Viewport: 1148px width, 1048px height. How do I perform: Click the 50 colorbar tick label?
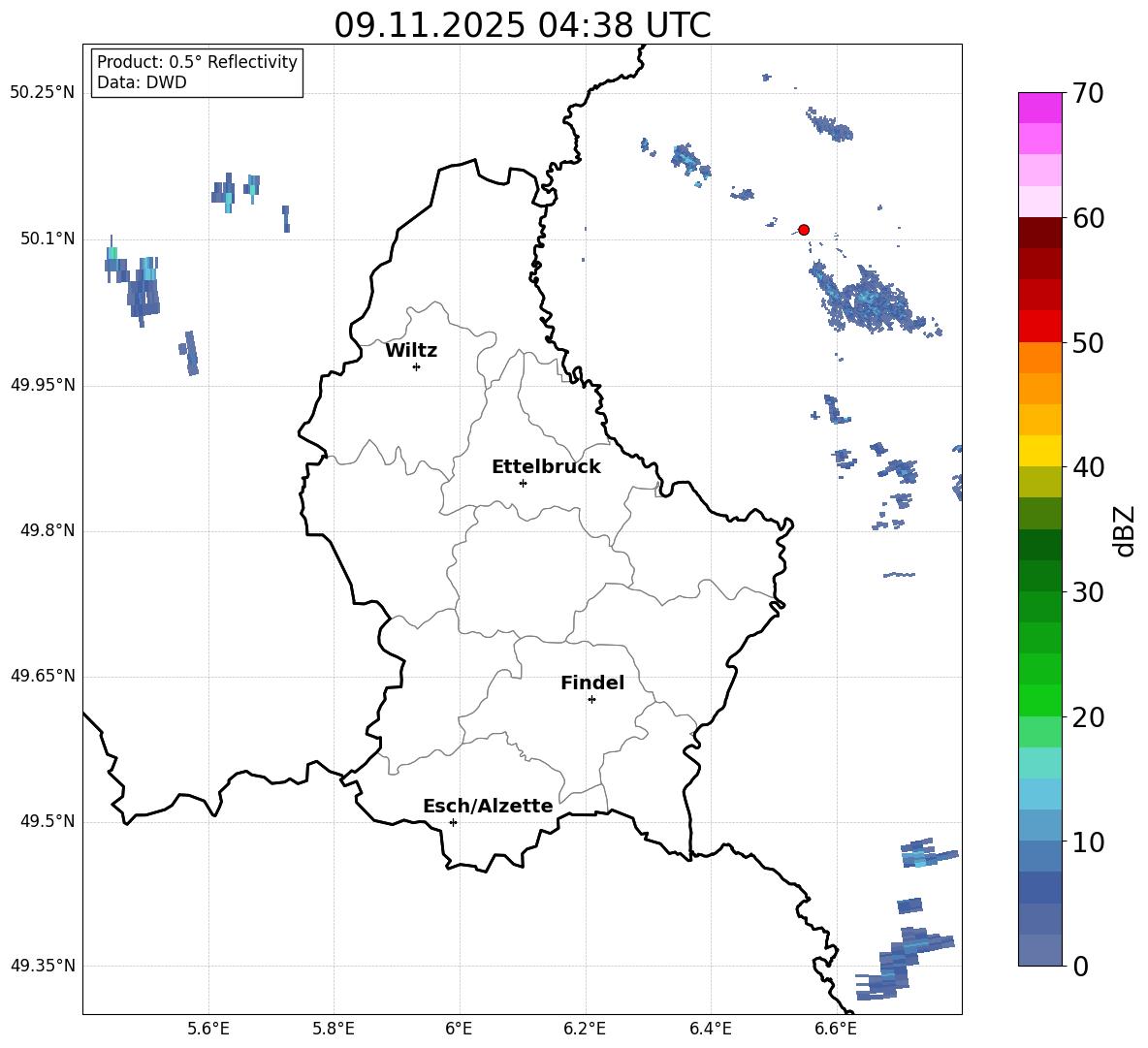pos(1088,342)
